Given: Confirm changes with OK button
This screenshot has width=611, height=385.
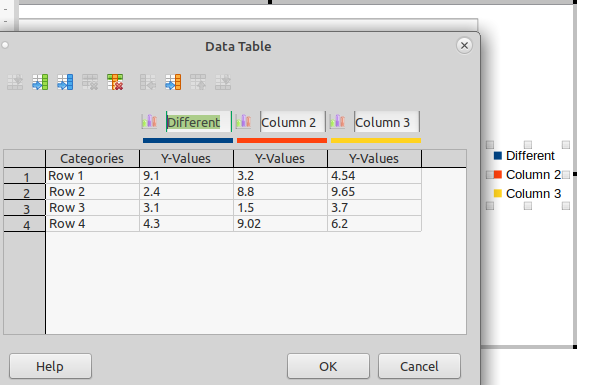Looking at the screenshot, I should pos(328,366).
